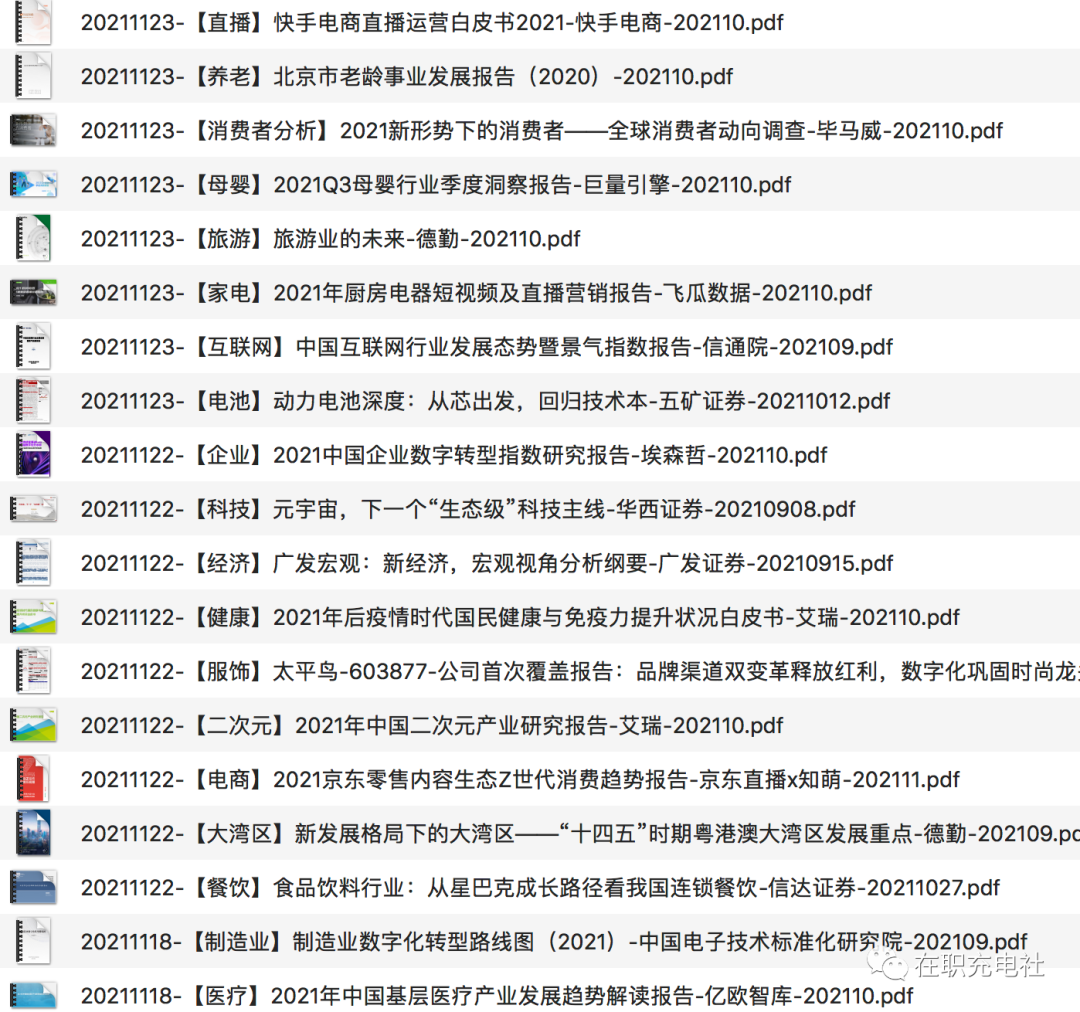
Task: Select 2021年中国二次元产业研究报告 file
Action: pyautogui.click(x=432, y=725)
